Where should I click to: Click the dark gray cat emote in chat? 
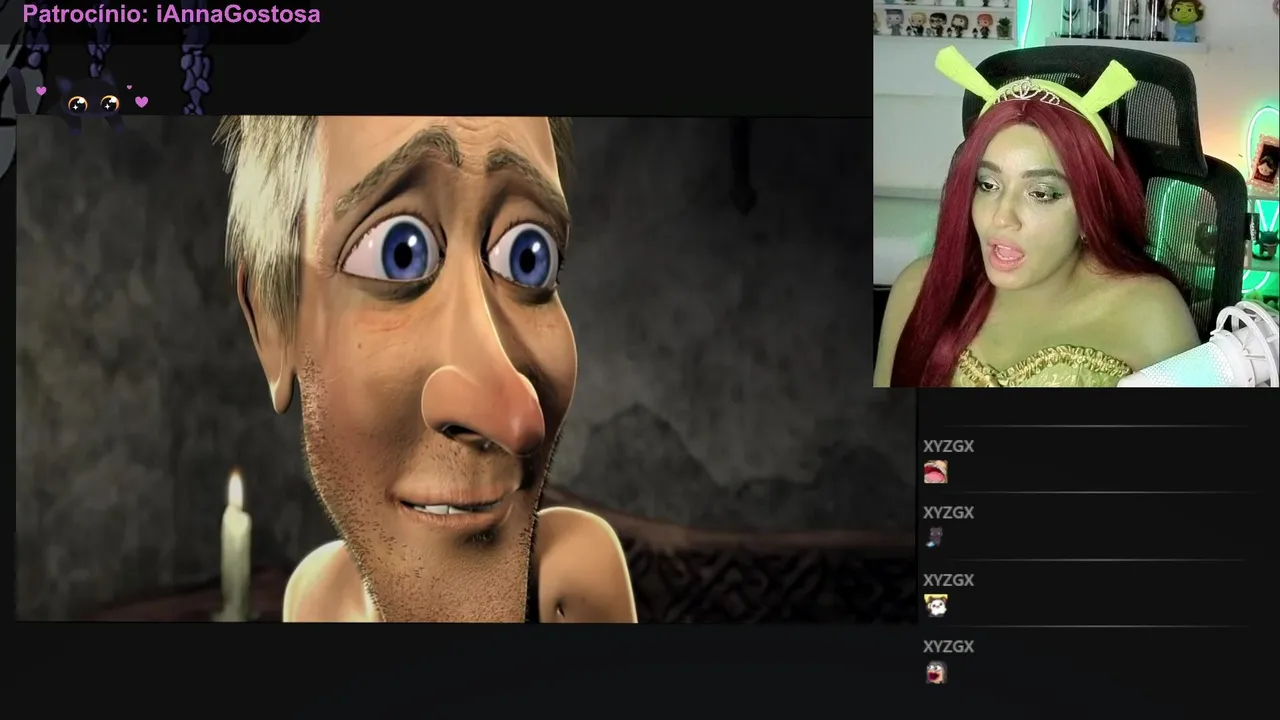point(934,538)
